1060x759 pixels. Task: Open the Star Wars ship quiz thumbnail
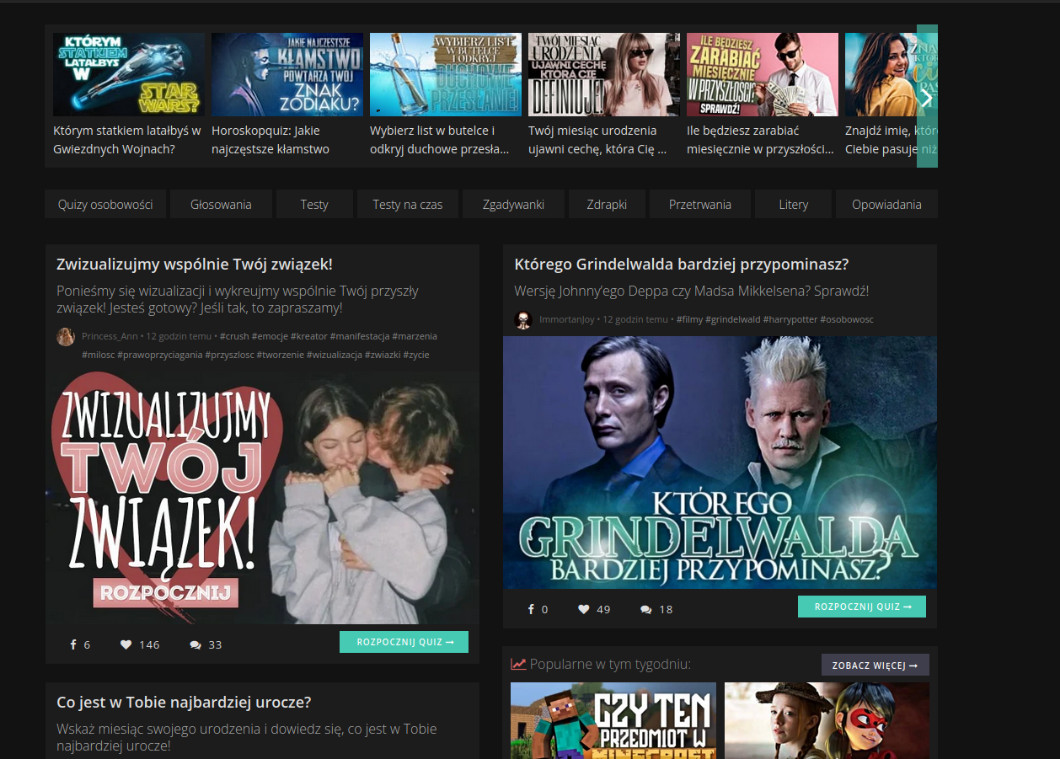[128, 75]
